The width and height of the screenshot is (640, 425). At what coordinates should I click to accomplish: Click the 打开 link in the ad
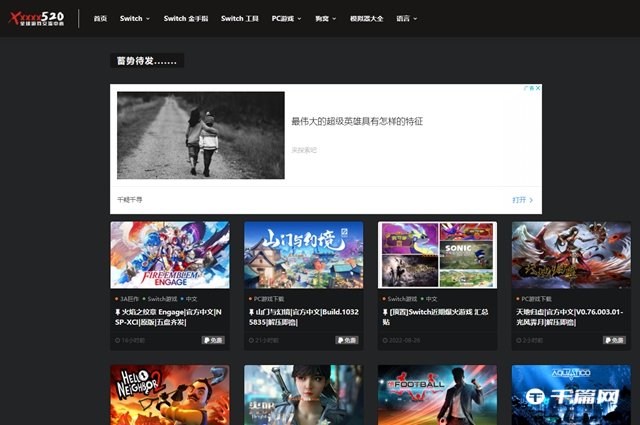522,199
